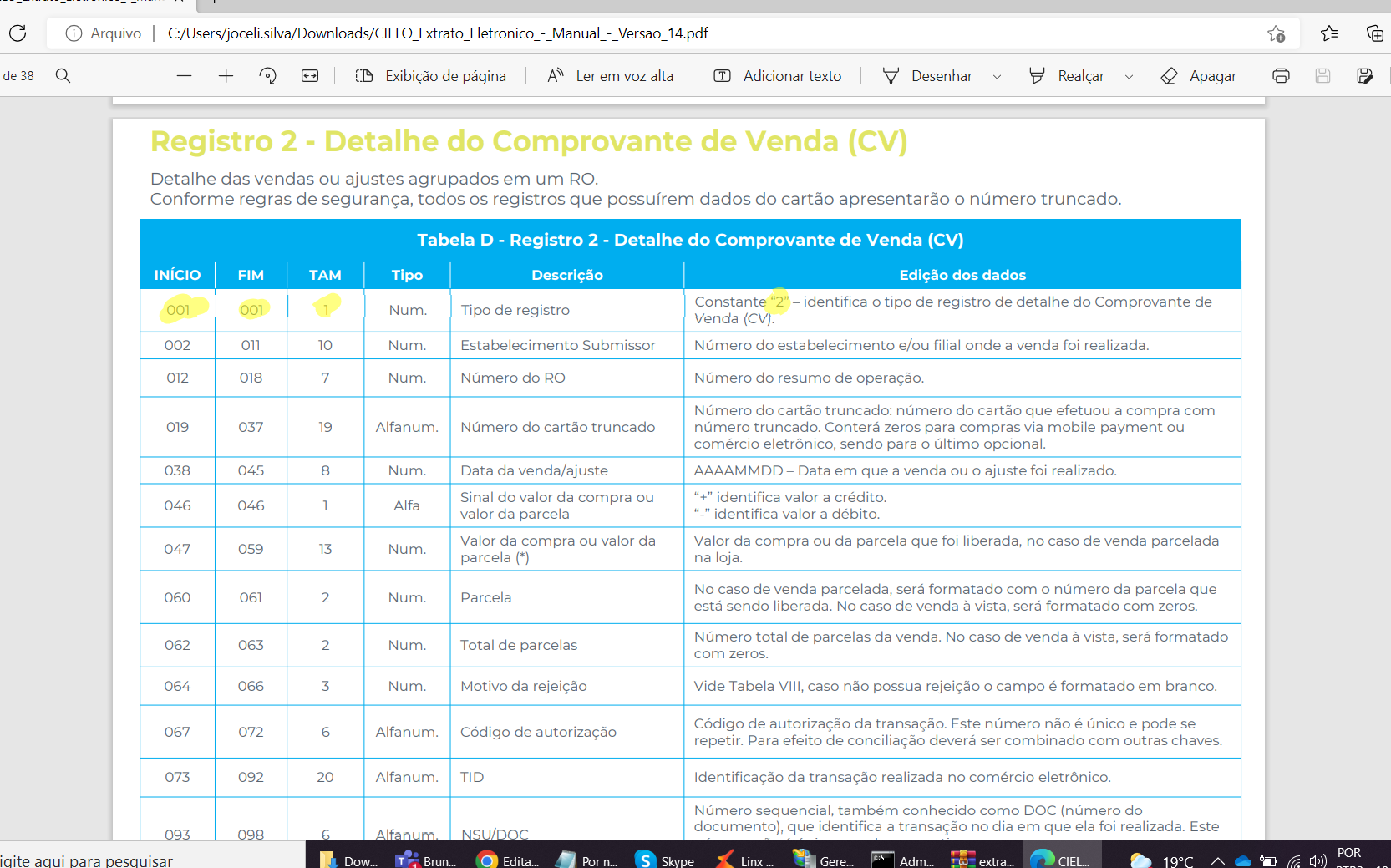1391x868 pixels.
Task: Click the Windows taskbar search box
Action: (150, 856)
